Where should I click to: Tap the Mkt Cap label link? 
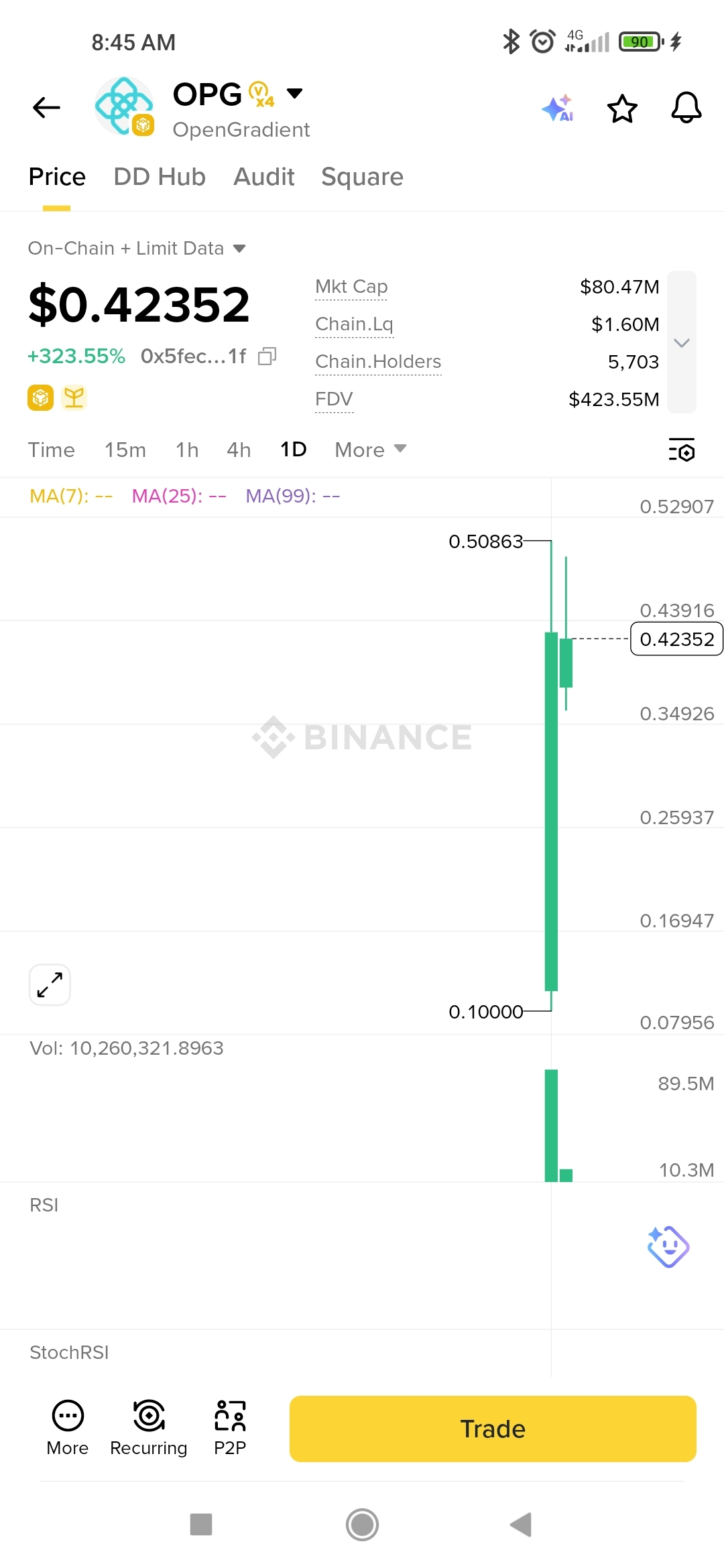[x=351, y=287]
